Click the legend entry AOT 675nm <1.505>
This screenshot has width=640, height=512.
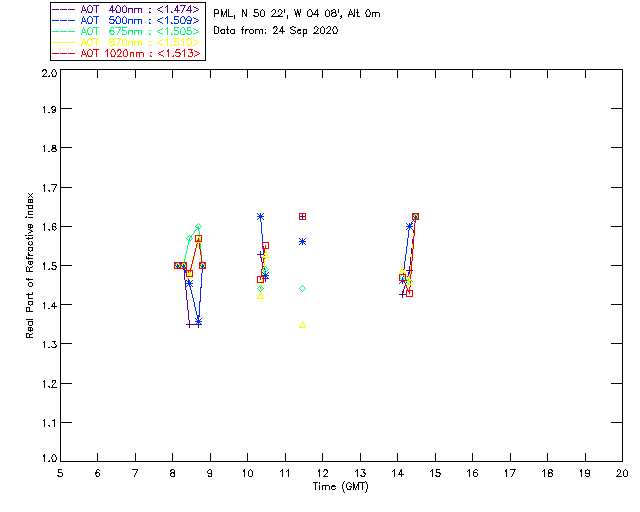click(126, 31)
